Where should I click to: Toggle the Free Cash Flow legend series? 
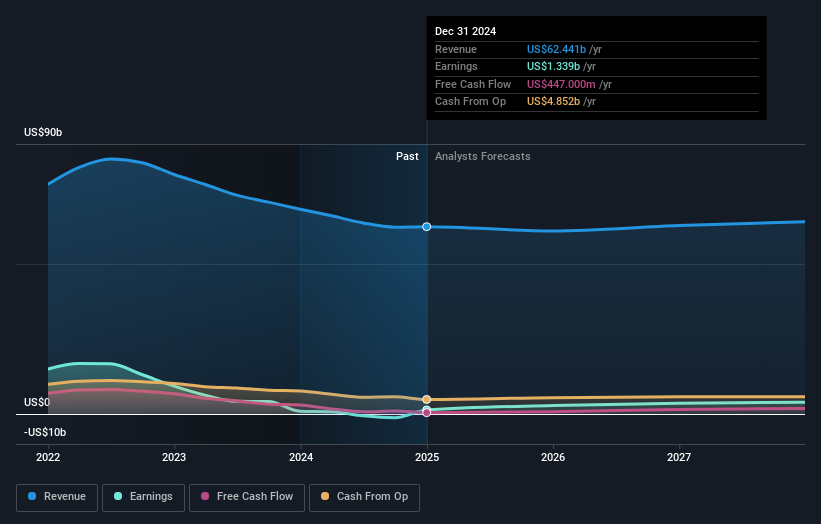[x=247, y=497]
